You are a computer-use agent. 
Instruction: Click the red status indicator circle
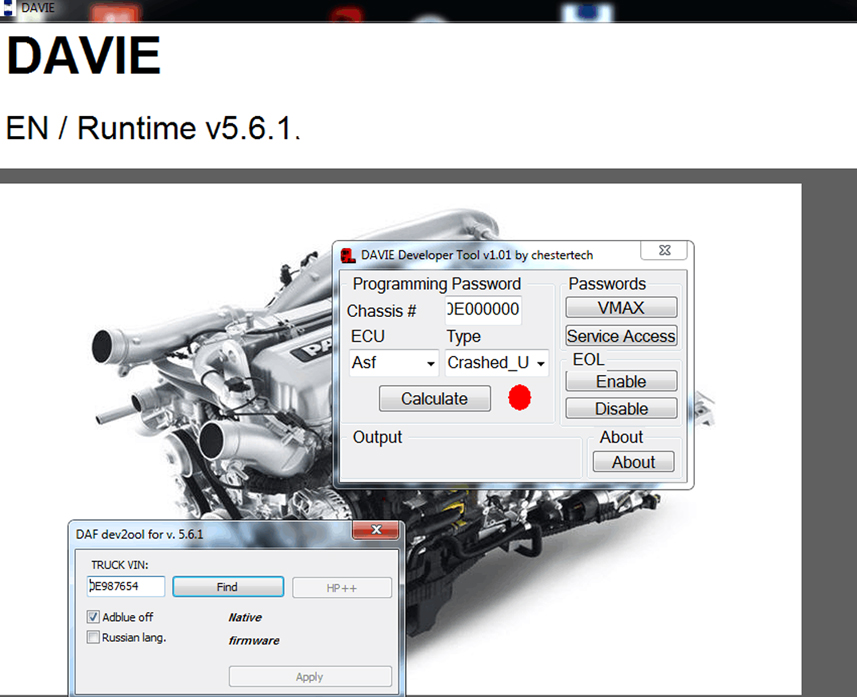(519, 398)
